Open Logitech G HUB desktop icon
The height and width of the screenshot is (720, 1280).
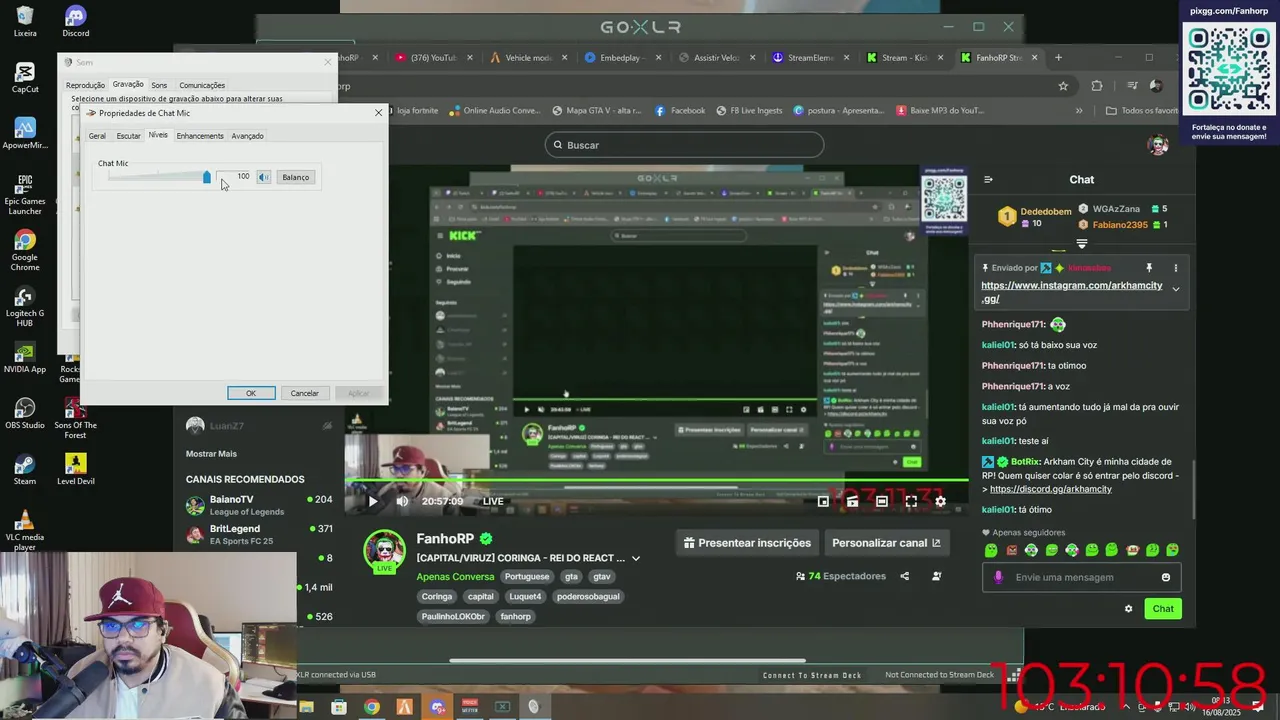click(25, 307)
